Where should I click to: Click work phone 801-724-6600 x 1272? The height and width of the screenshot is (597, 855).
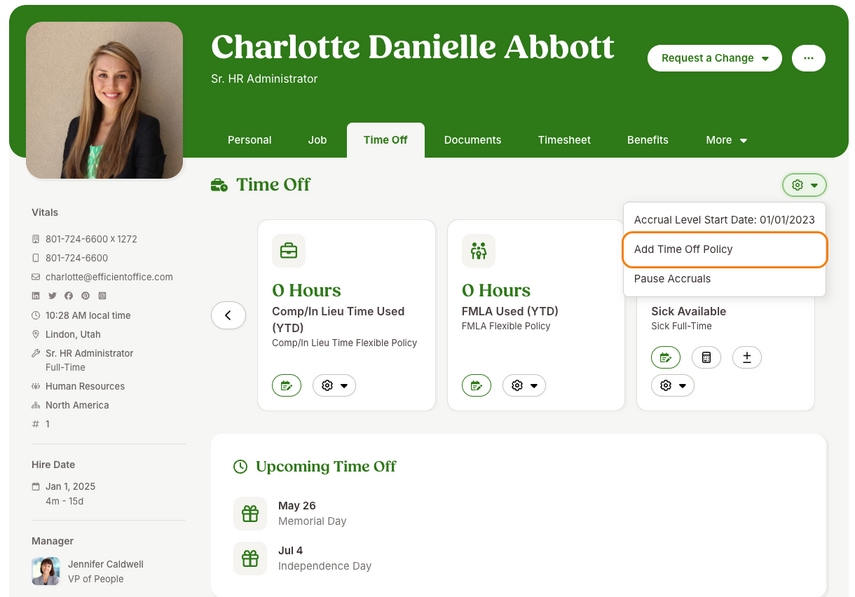click(x=91, y=239)
